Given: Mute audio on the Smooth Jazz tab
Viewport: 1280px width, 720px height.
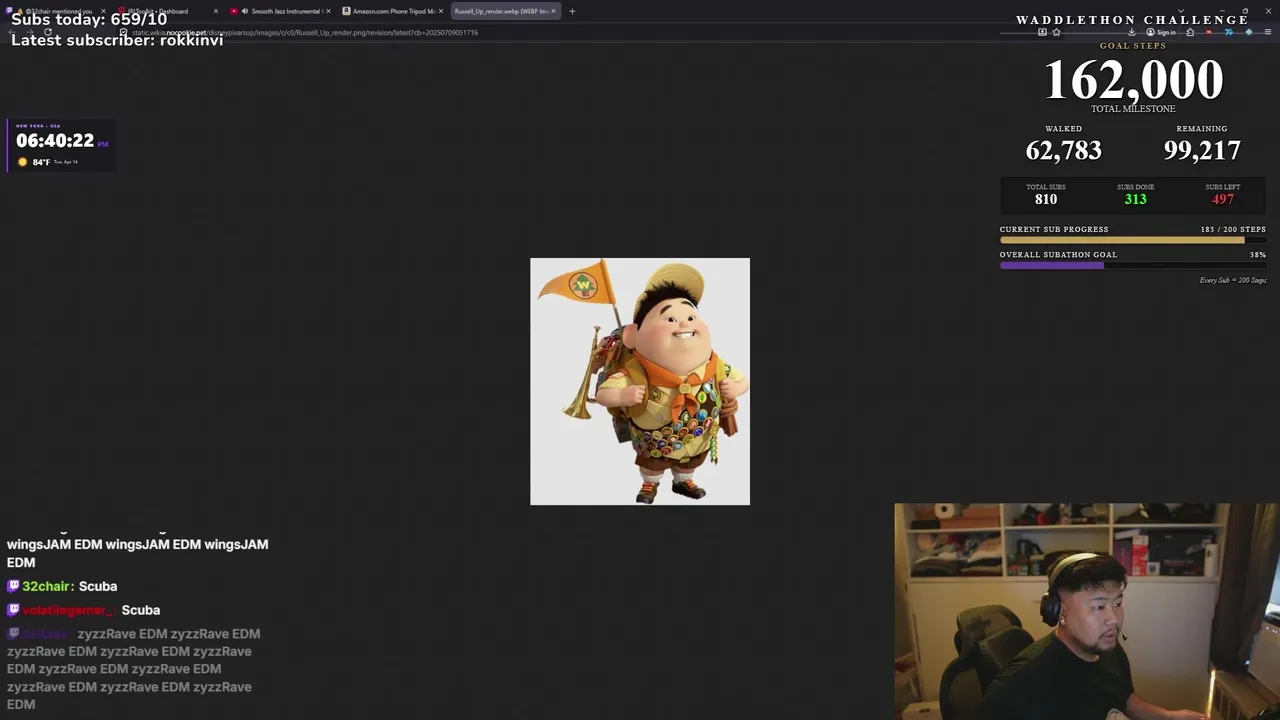Looking at the screenshot, I should point(245,11).
